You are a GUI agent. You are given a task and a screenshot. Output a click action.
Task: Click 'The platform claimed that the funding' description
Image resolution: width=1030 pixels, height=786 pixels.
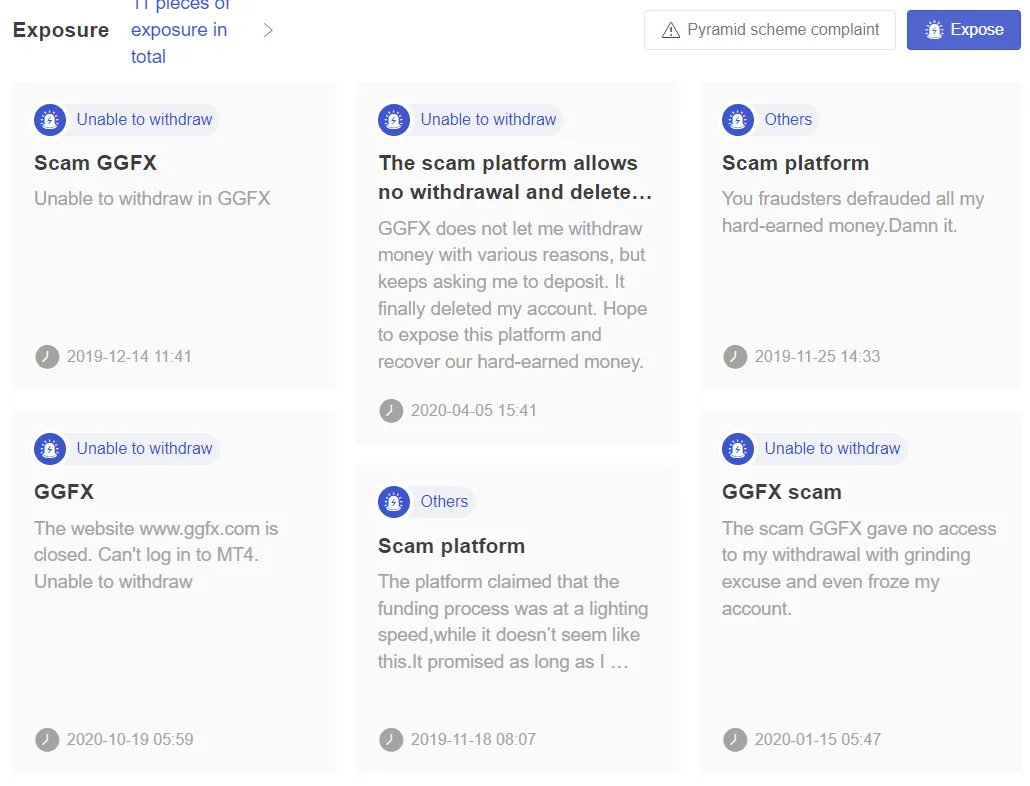[x=512, y=622]
